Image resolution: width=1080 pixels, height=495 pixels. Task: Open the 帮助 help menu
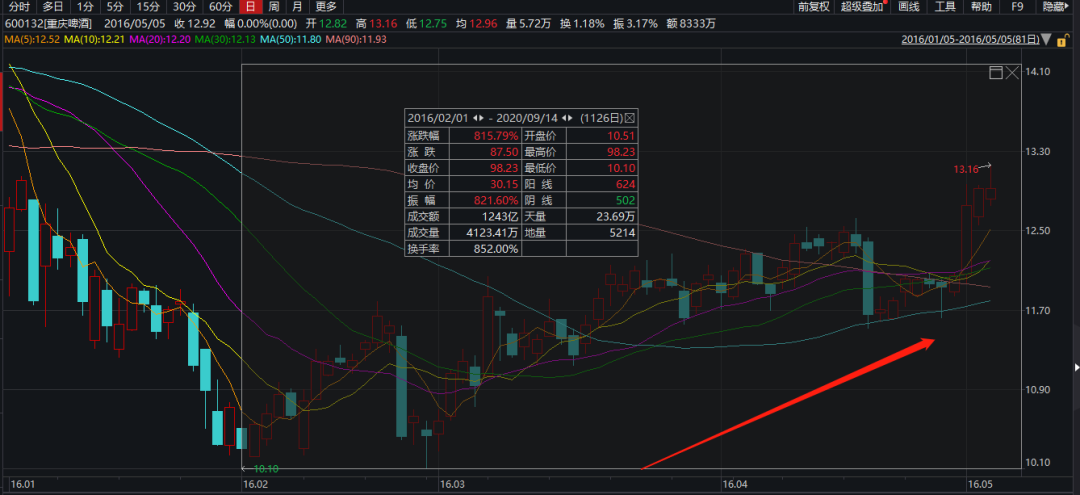tap(981, 7)
